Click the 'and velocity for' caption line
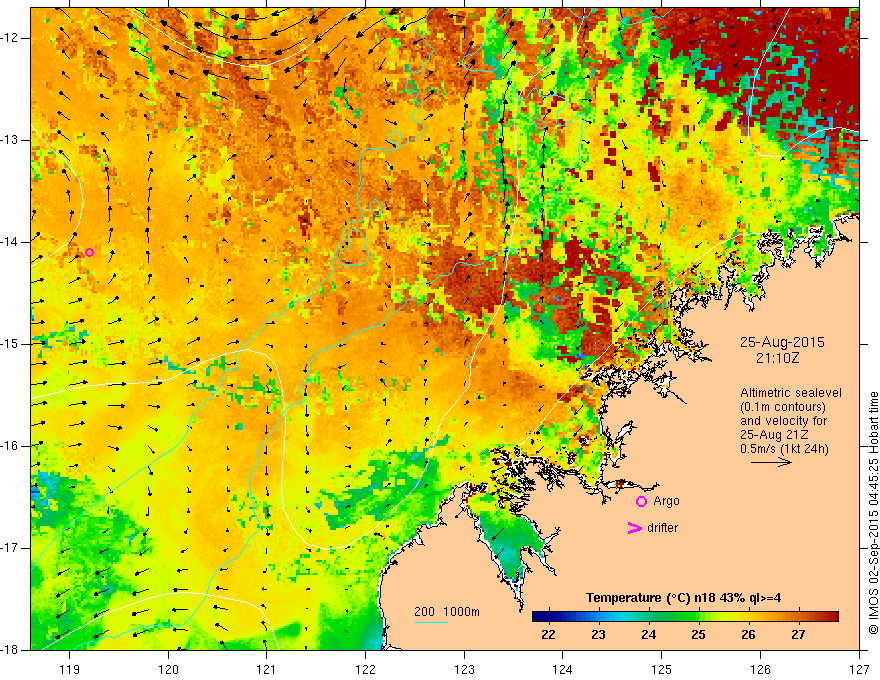The width and height of the screenshot is (880, 680). (x=783, y=421)
